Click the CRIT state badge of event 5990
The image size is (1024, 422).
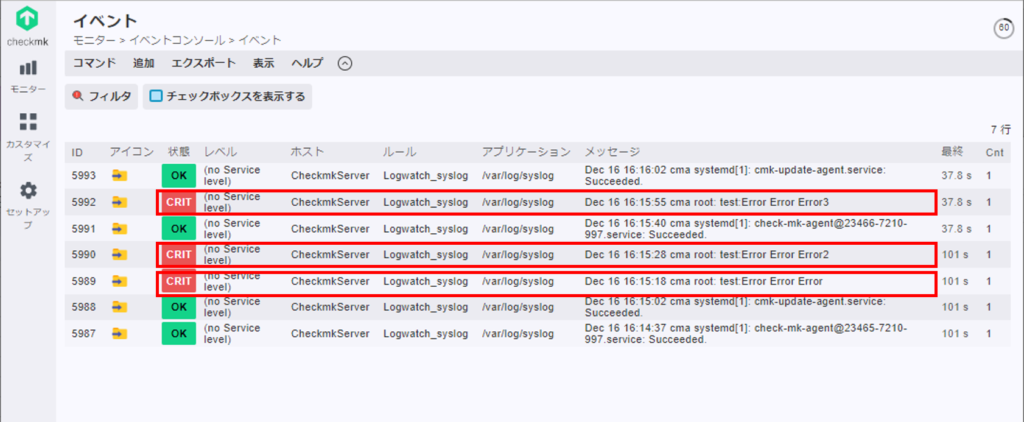coord(178,255)
